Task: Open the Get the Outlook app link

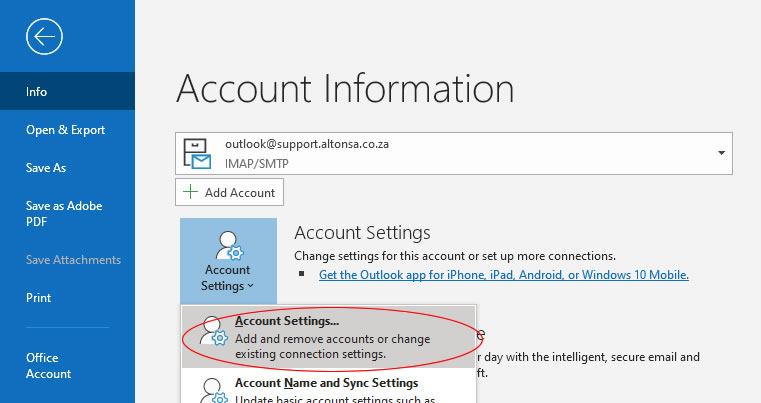Action: coord(503,275)
